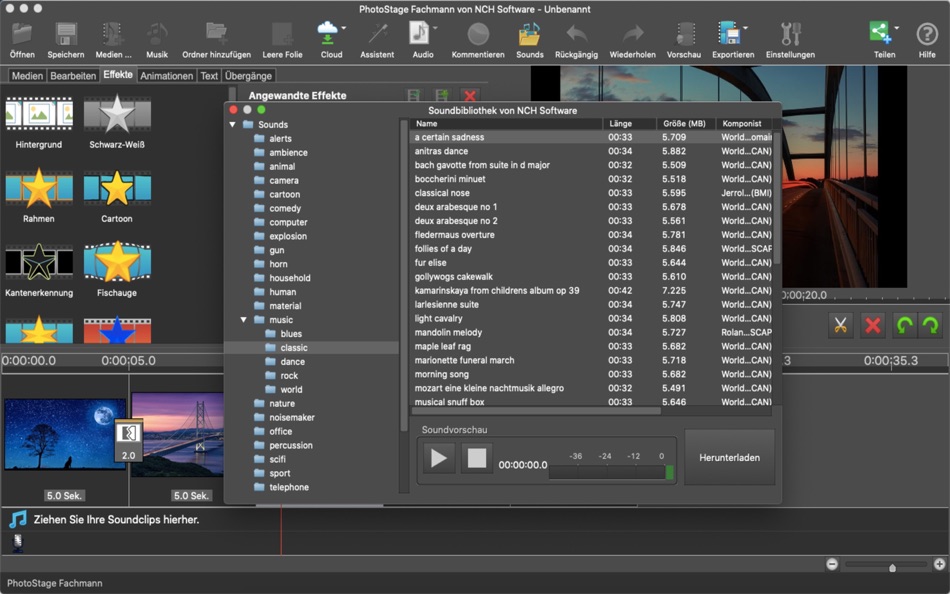
Task: Switch to the Übergänge tab
Action: (x=248, y=76)
